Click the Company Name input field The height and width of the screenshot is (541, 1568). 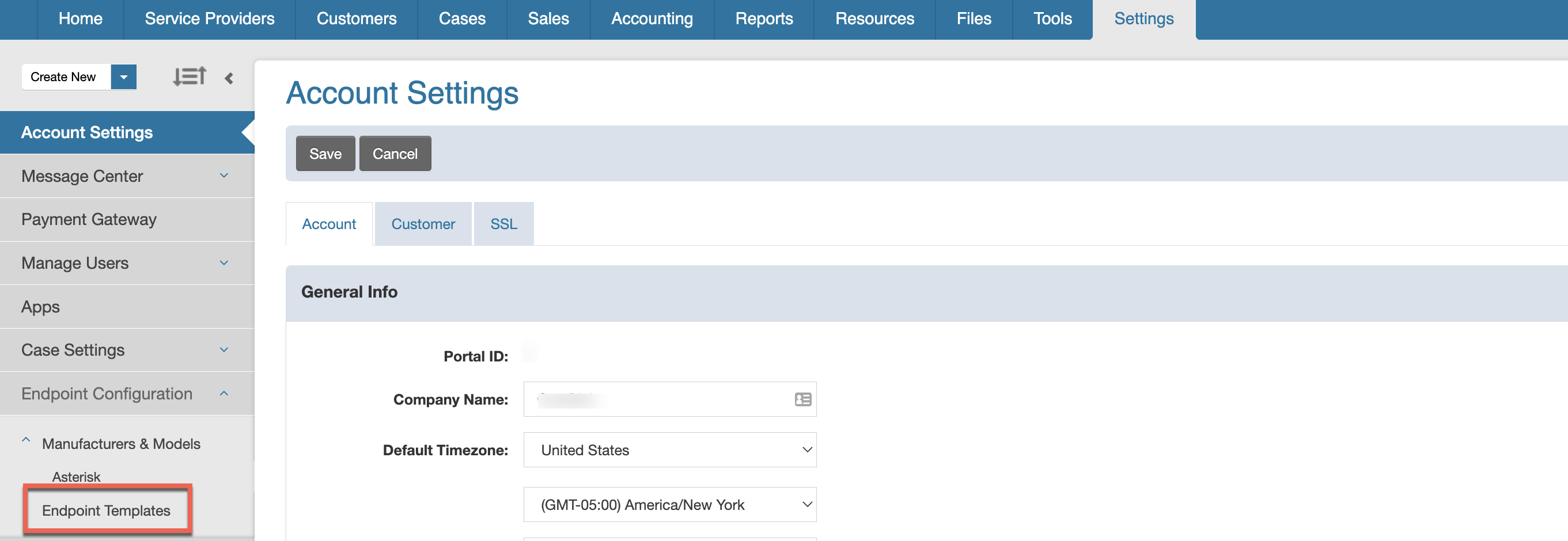669,399
